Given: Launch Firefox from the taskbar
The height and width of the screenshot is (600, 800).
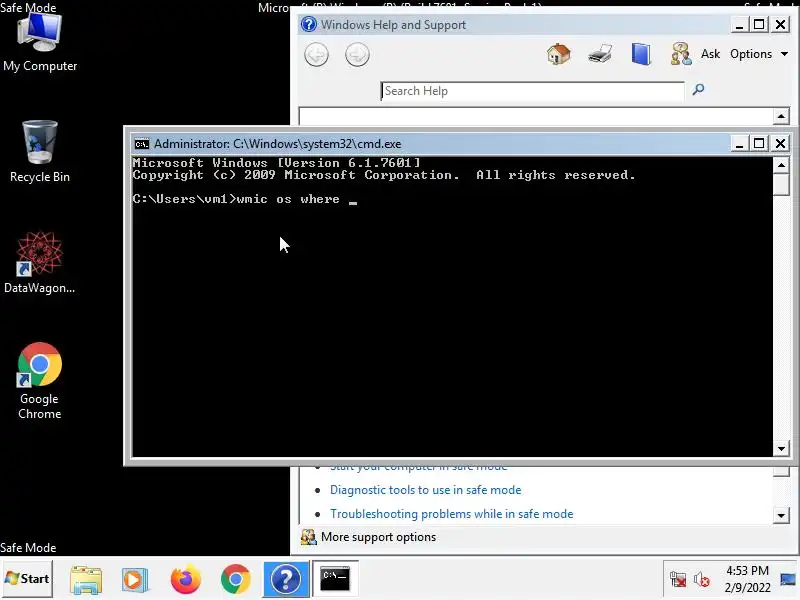Looking at the screenshot, I should [185, 580].
